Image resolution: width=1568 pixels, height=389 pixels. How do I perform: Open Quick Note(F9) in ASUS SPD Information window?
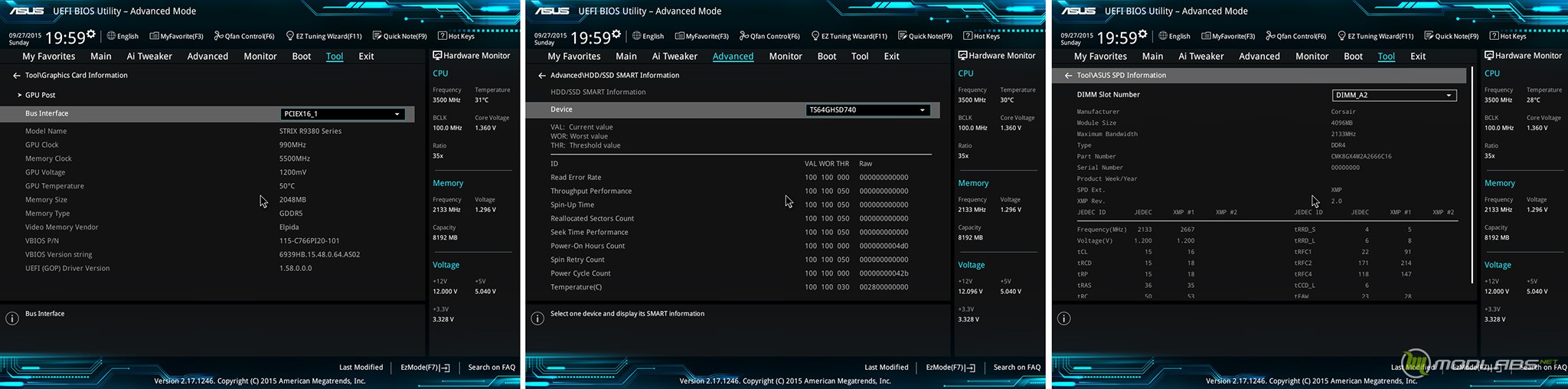1452,36
